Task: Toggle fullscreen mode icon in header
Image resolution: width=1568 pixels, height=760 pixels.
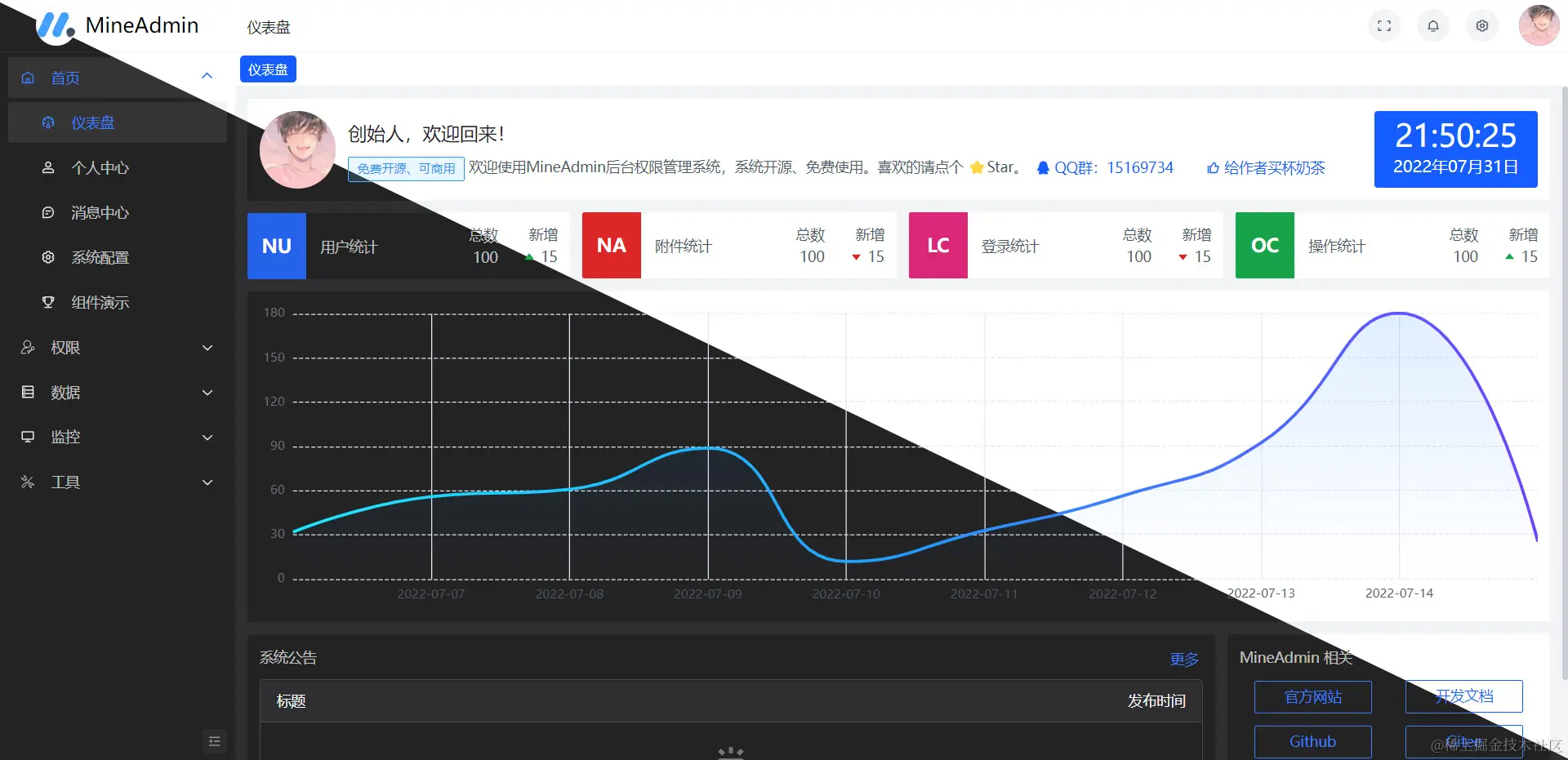Action: click(x=1384, y=26)
